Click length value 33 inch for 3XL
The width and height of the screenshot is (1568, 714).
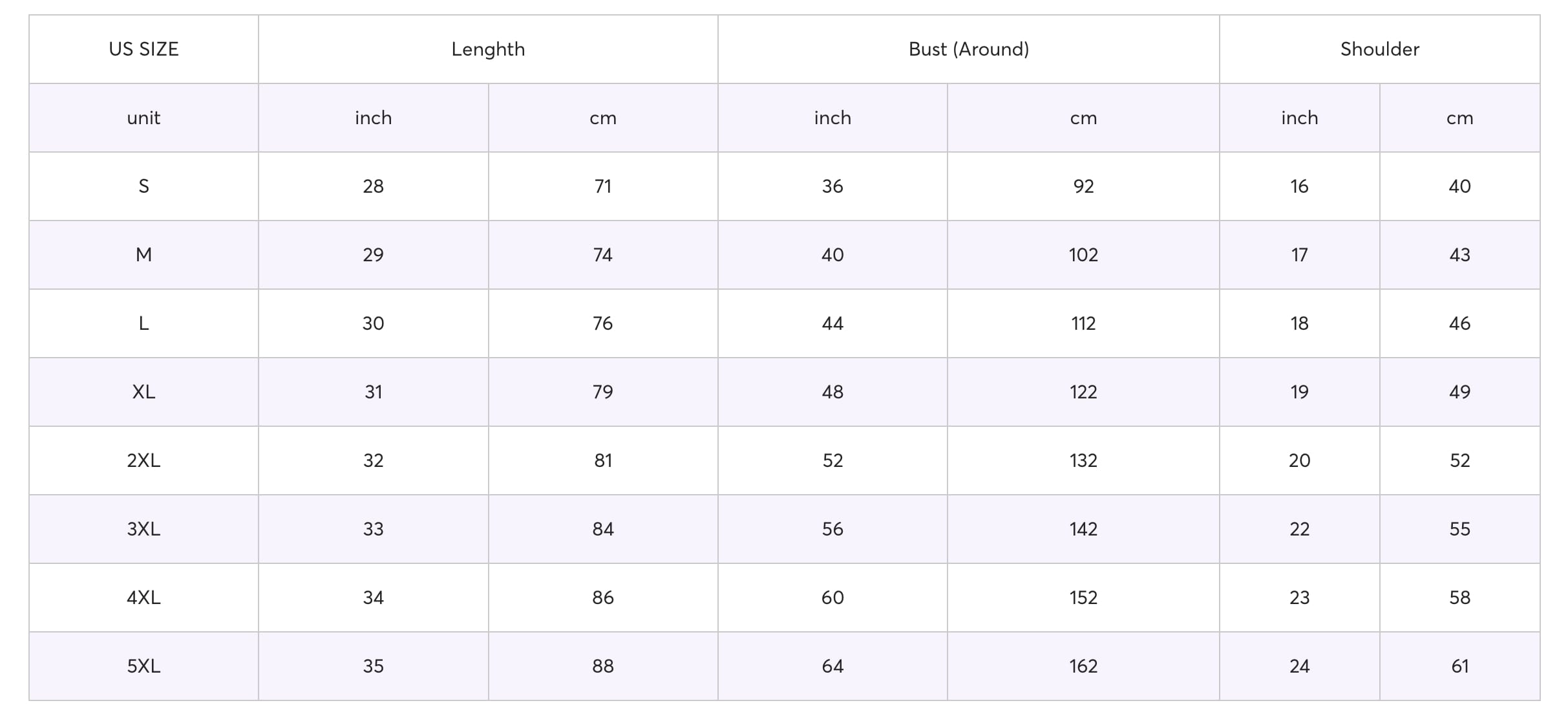click(373, 529)
